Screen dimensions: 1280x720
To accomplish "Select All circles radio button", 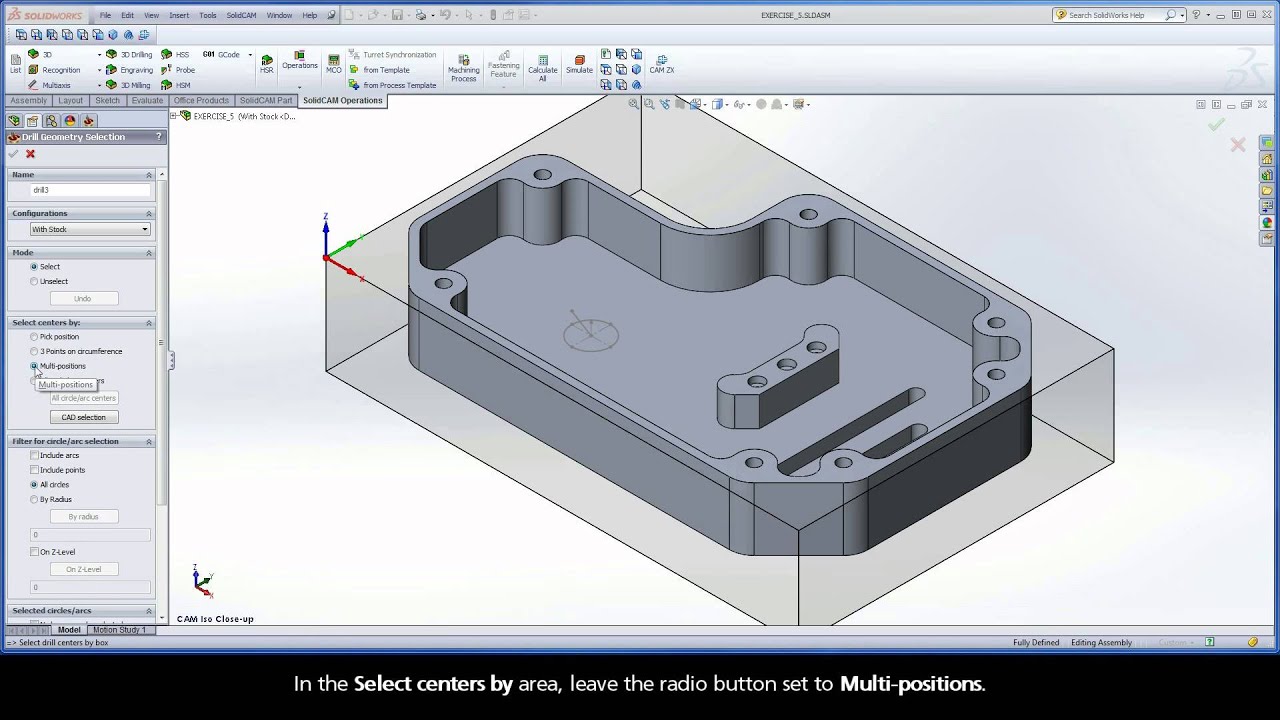I will pos(34,485).
